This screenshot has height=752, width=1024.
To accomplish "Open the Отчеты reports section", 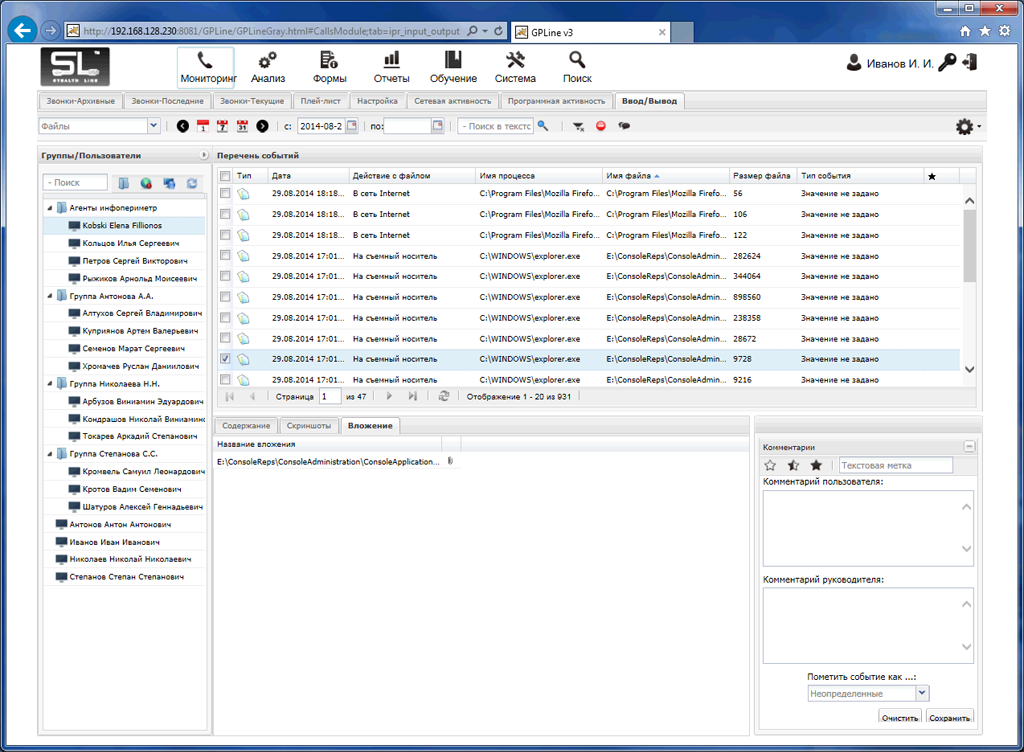I will coord(391,67).
